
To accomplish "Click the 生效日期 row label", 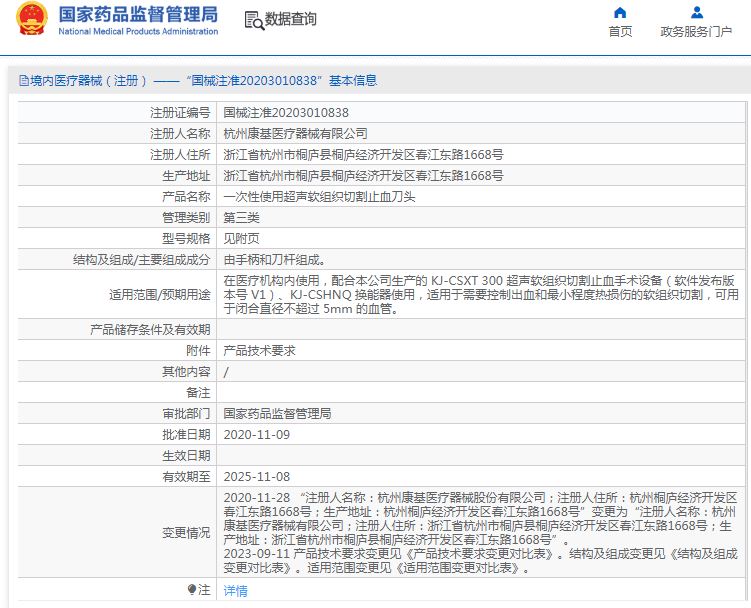I will tap(186, 456).
